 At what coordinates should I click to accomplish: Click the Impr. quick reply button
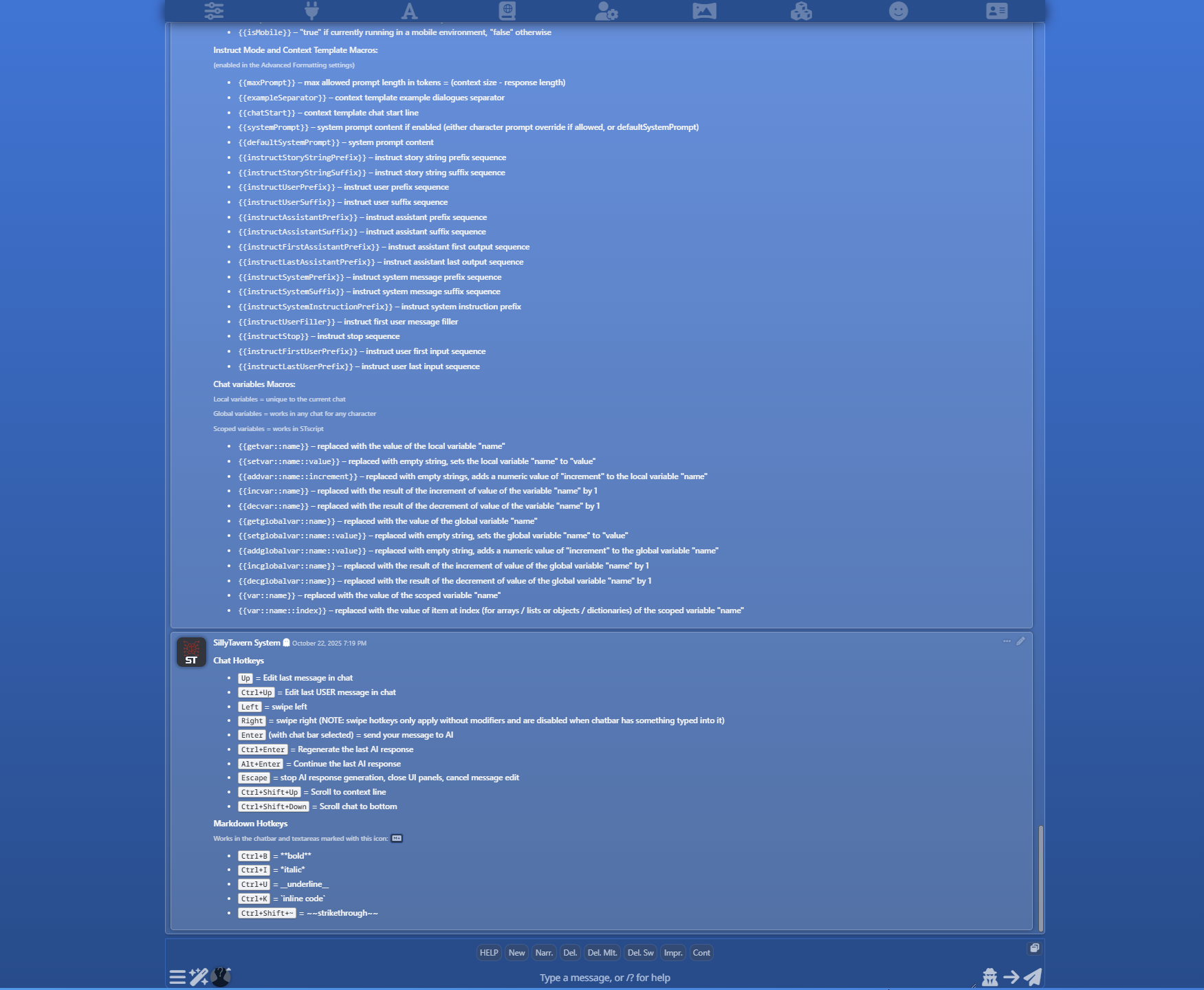(x=673, y=953)
